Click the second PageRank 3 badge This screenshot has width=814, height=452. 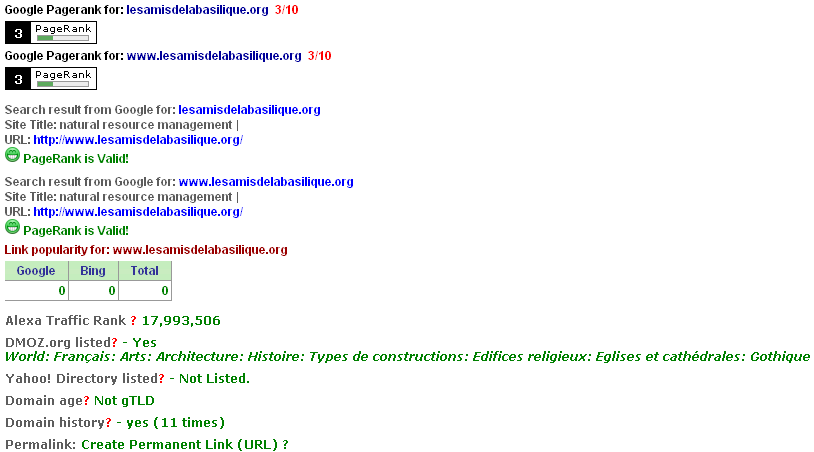pyautogui.click(x=51, y=78)
